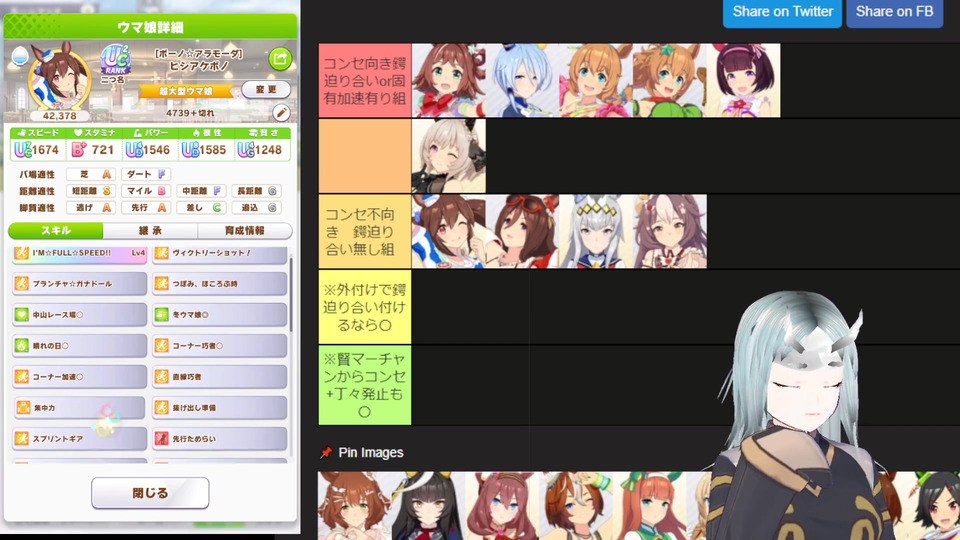Click the マイル B aptitude cell
This screenshot has width=960, height=540.
tap(146, 191)
